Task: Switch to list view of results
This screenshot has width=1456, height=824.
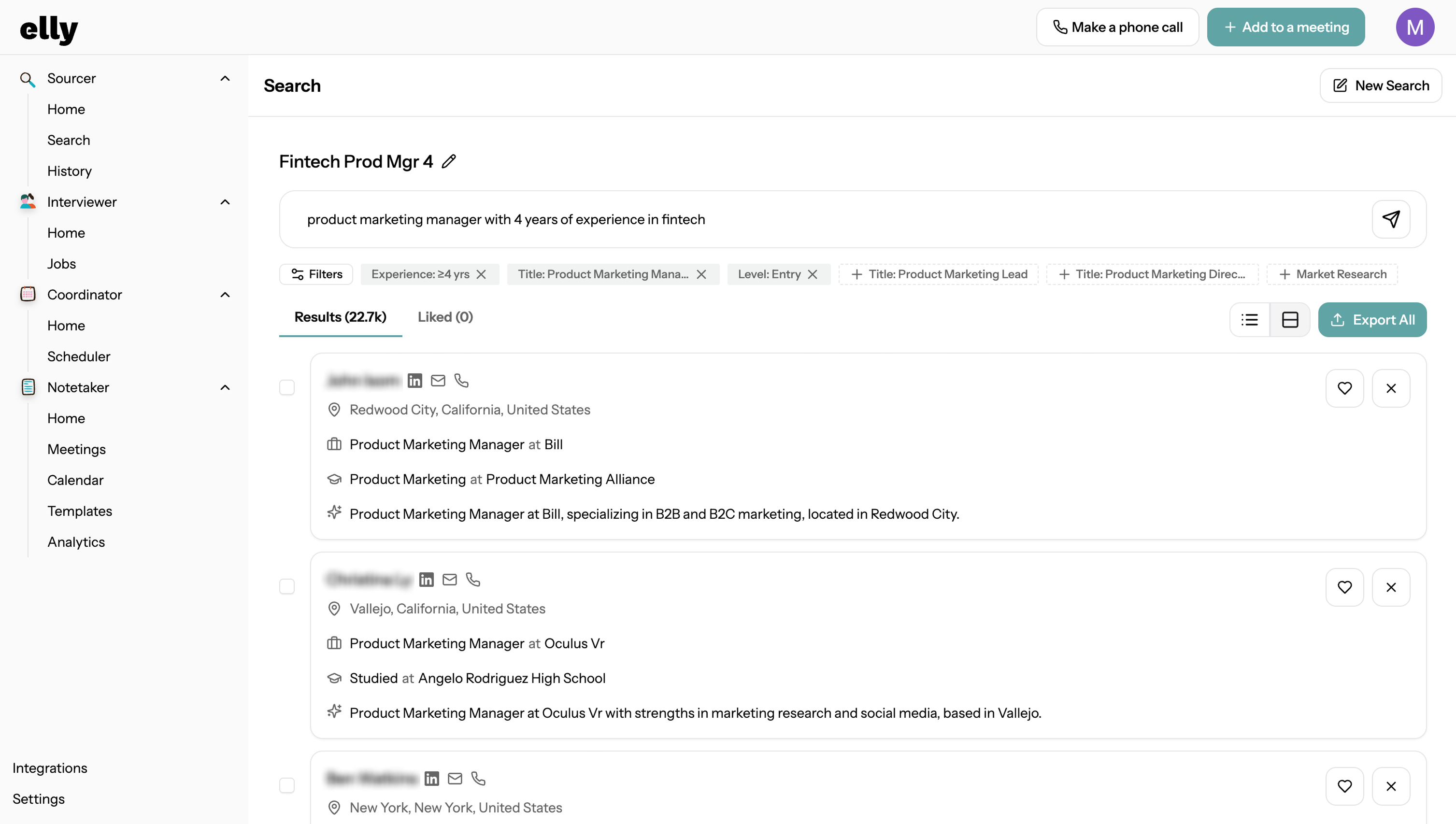Action: [1249, 319]
